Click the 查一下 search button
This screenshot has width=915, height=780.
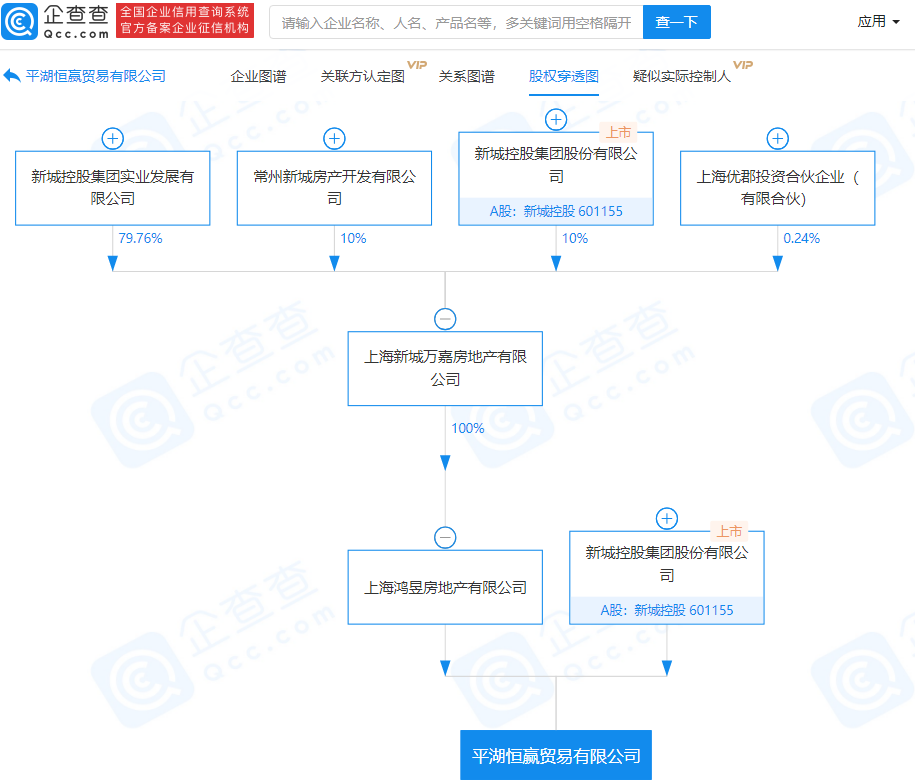click(677, 22)
